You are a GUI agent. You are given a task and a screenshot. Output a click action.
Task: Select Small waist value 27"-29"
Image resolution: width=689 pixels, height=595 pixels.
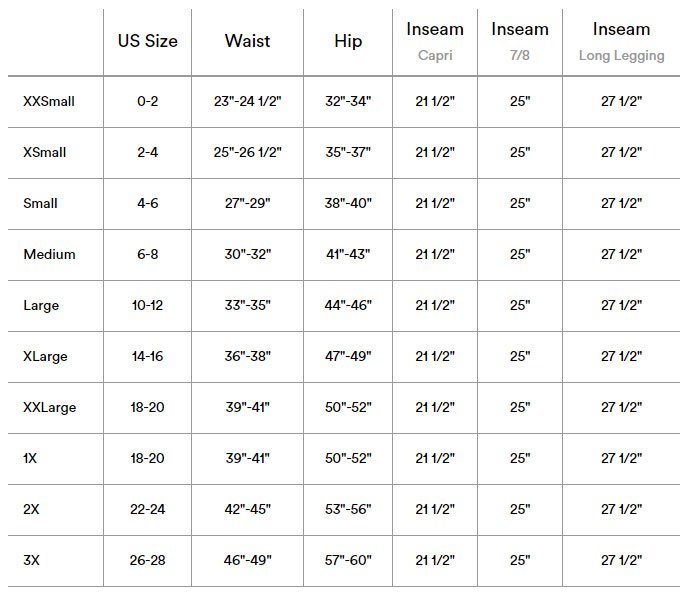[x=247, y=203]
